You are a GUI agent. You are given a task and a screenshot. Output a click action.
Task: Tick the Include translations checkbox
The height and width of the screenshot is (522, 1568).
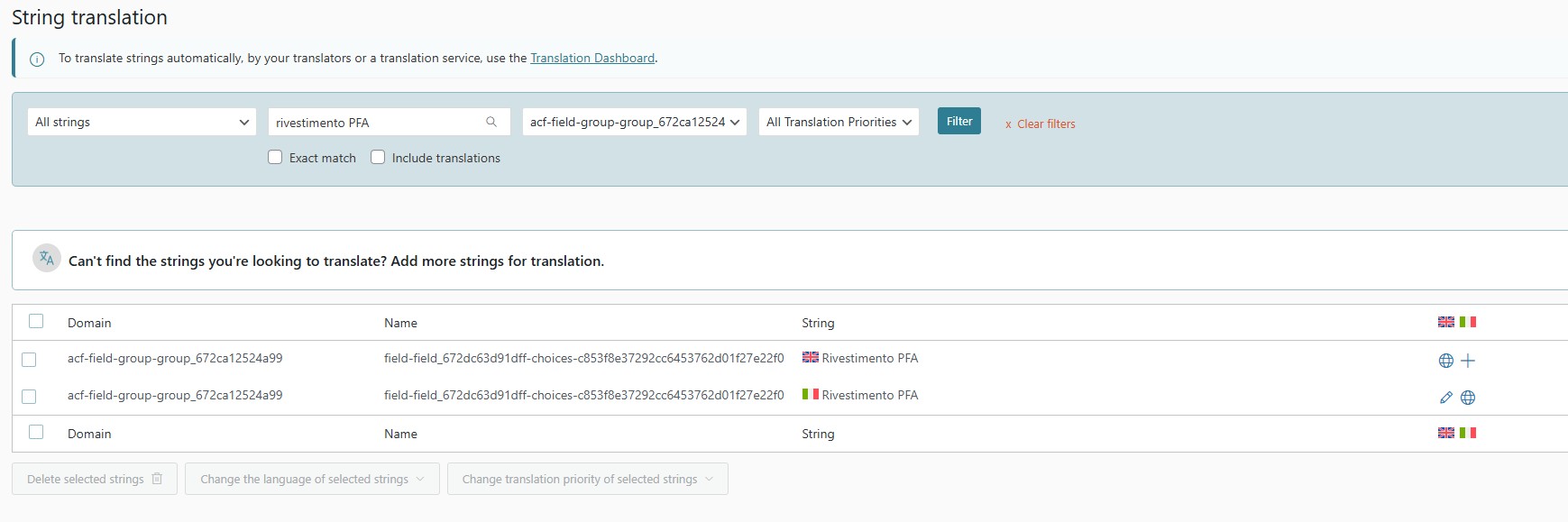pos(378,157)
